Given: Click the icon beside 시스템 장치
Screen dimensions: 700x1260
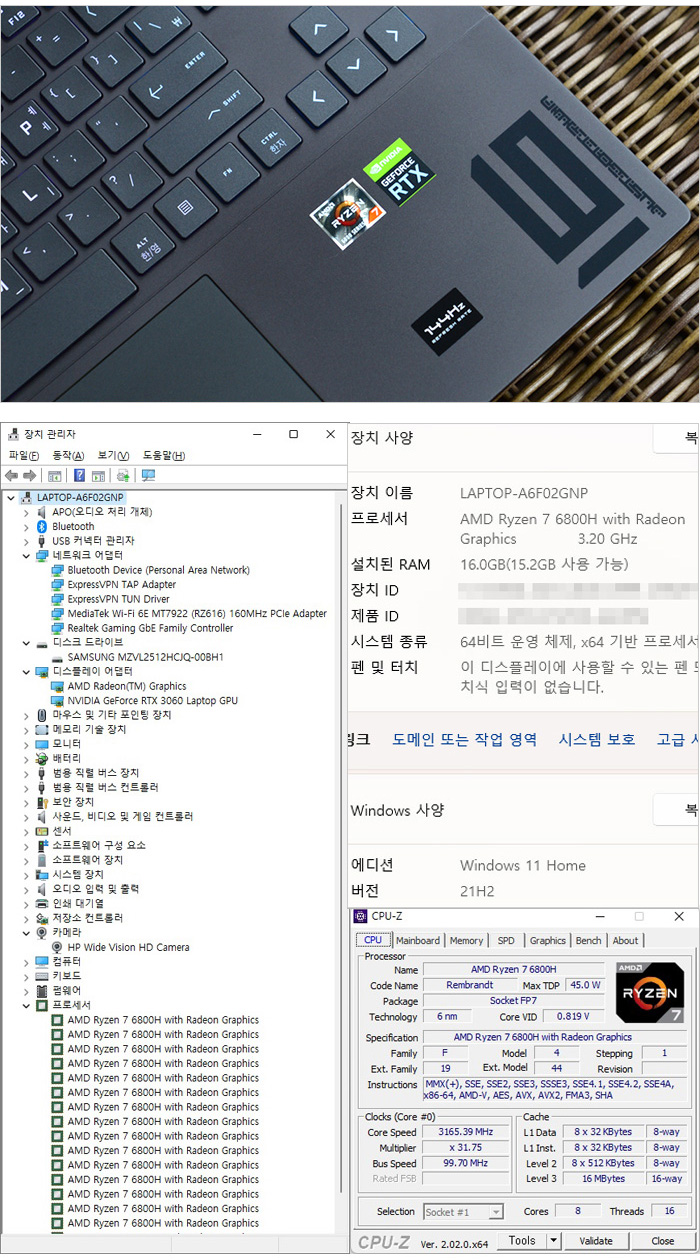Looking at the screenshot, I should 42,874.
